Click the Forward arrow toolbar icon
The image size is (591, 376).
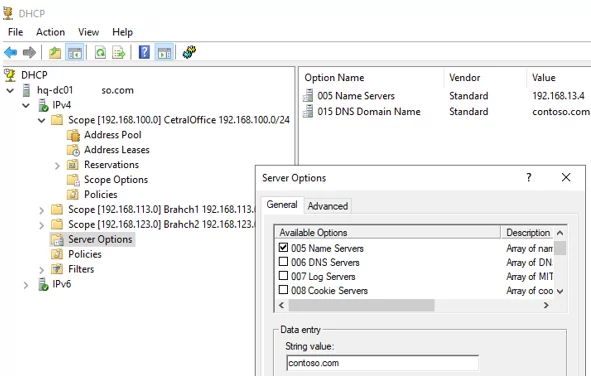coord(29,52)
